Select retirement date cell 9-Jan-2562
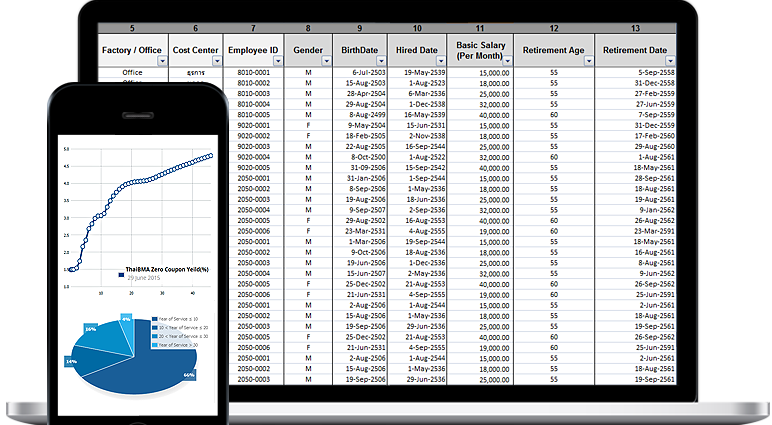 point(635,210)
